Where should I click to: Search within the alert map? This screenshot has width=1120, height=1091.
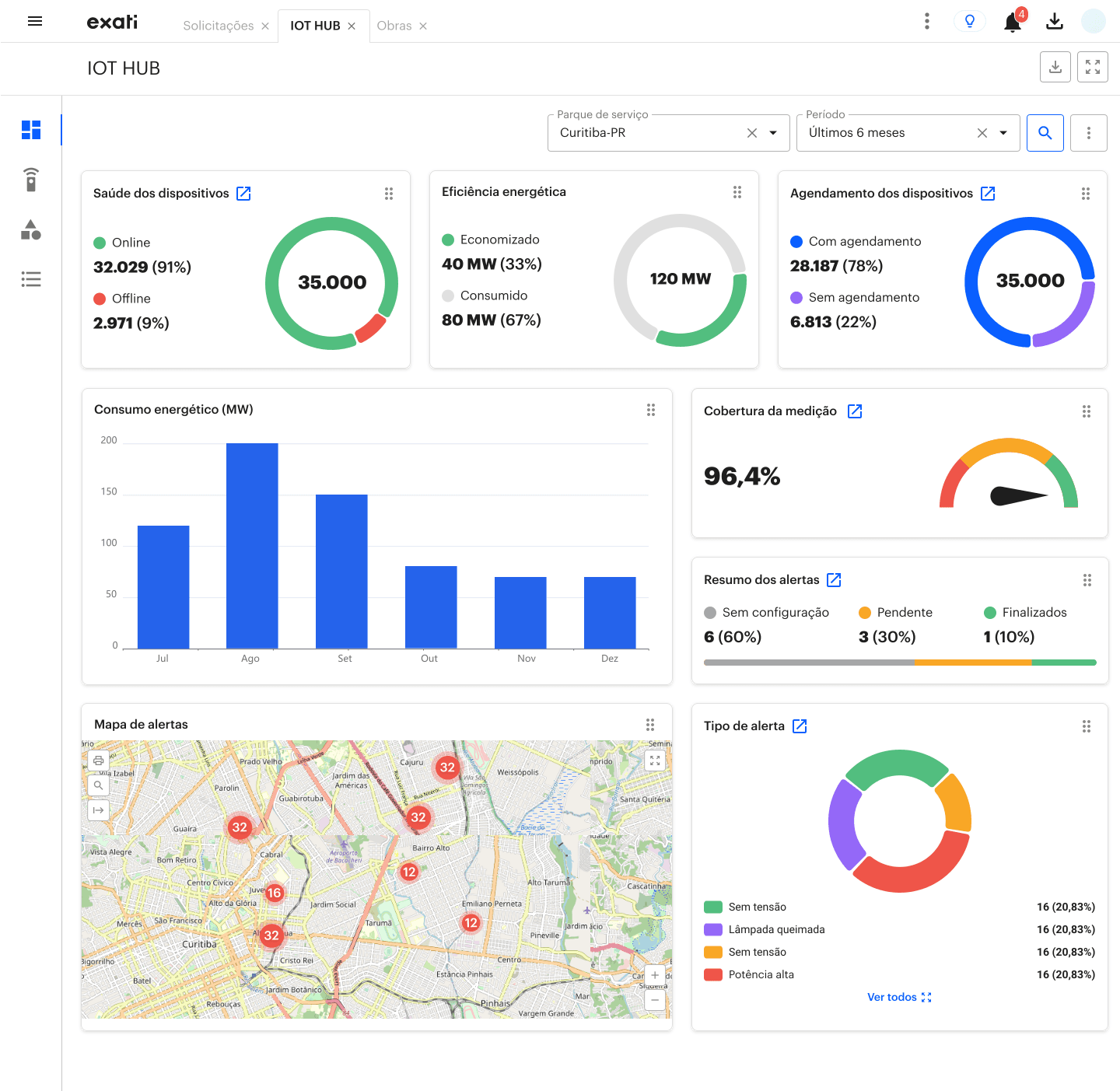[x=98, y=785]
